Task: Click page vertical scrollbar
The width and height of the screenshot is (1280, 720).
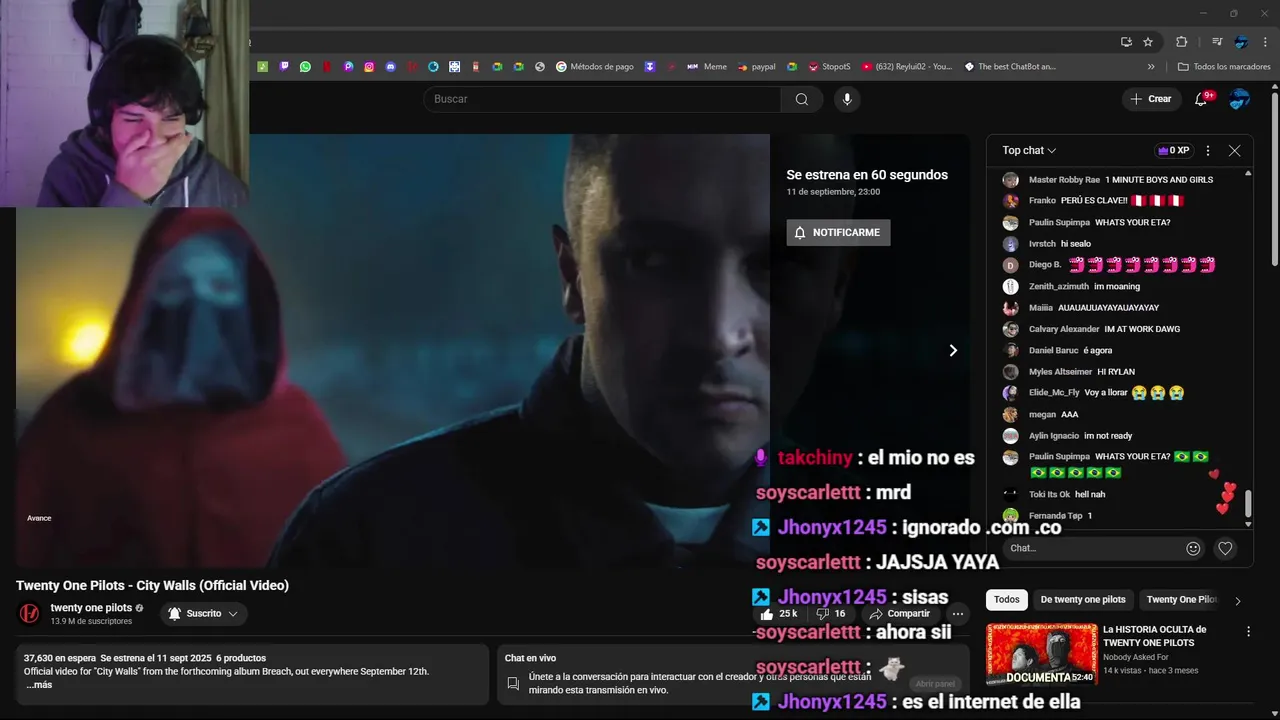Action: (1274, 180)
